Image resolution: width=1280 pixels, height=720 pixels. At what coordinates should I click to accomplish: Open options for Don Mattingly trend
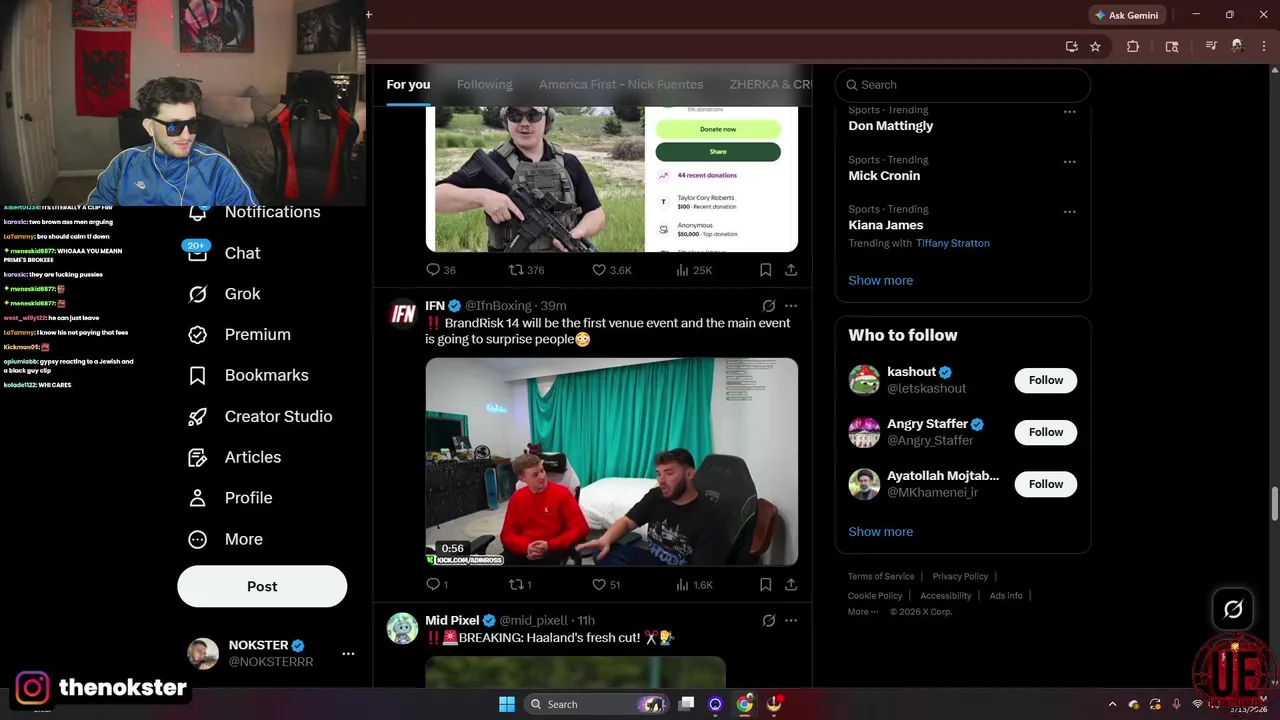click(1069, 112)
